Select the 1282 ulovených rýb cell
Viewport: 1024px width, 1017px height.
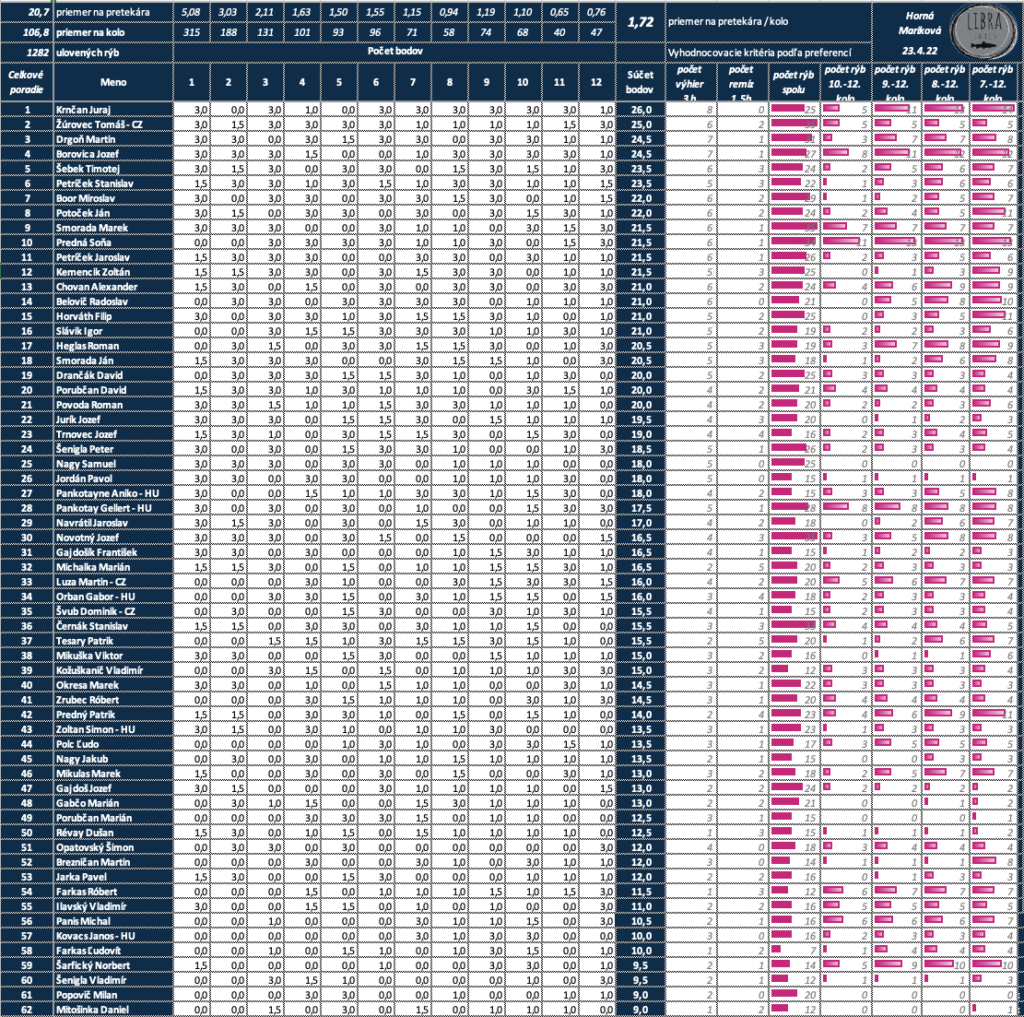[87, 52]
